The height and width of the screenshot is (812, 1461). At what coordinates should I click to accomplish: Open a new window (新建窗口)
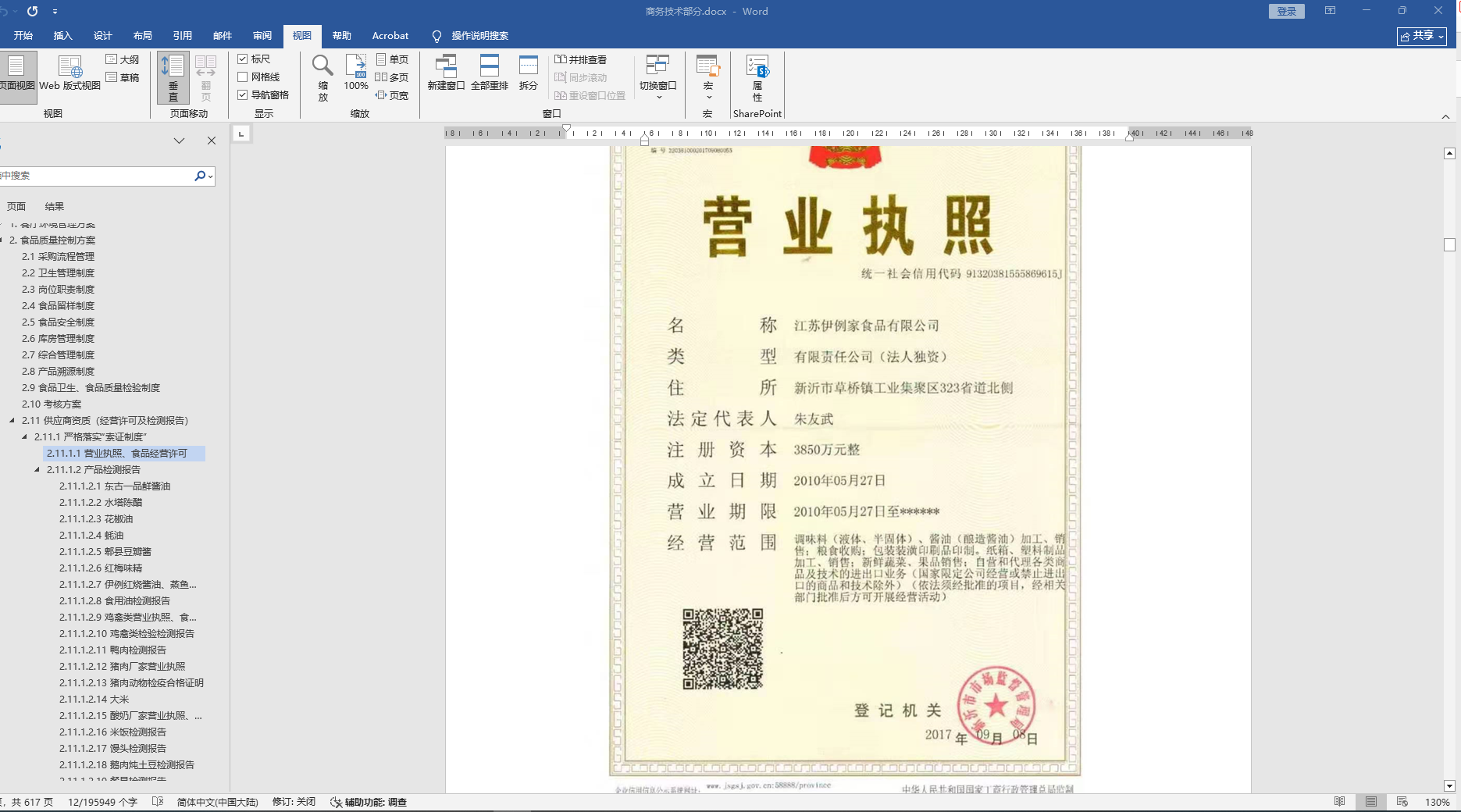(x=446, y=73)
